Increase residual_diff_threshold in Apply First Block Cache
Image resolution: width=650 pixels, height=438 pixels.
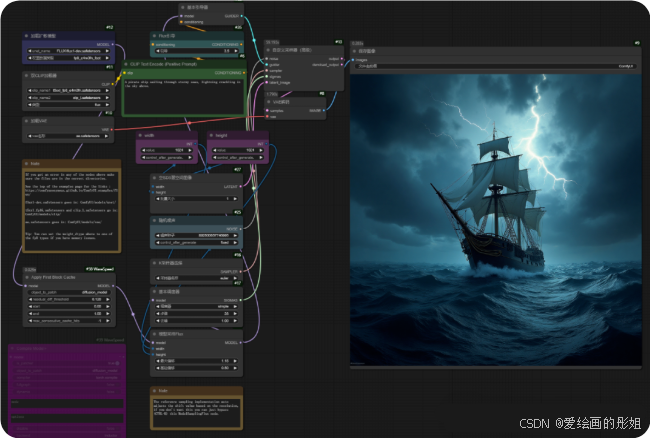pos(108,299)
